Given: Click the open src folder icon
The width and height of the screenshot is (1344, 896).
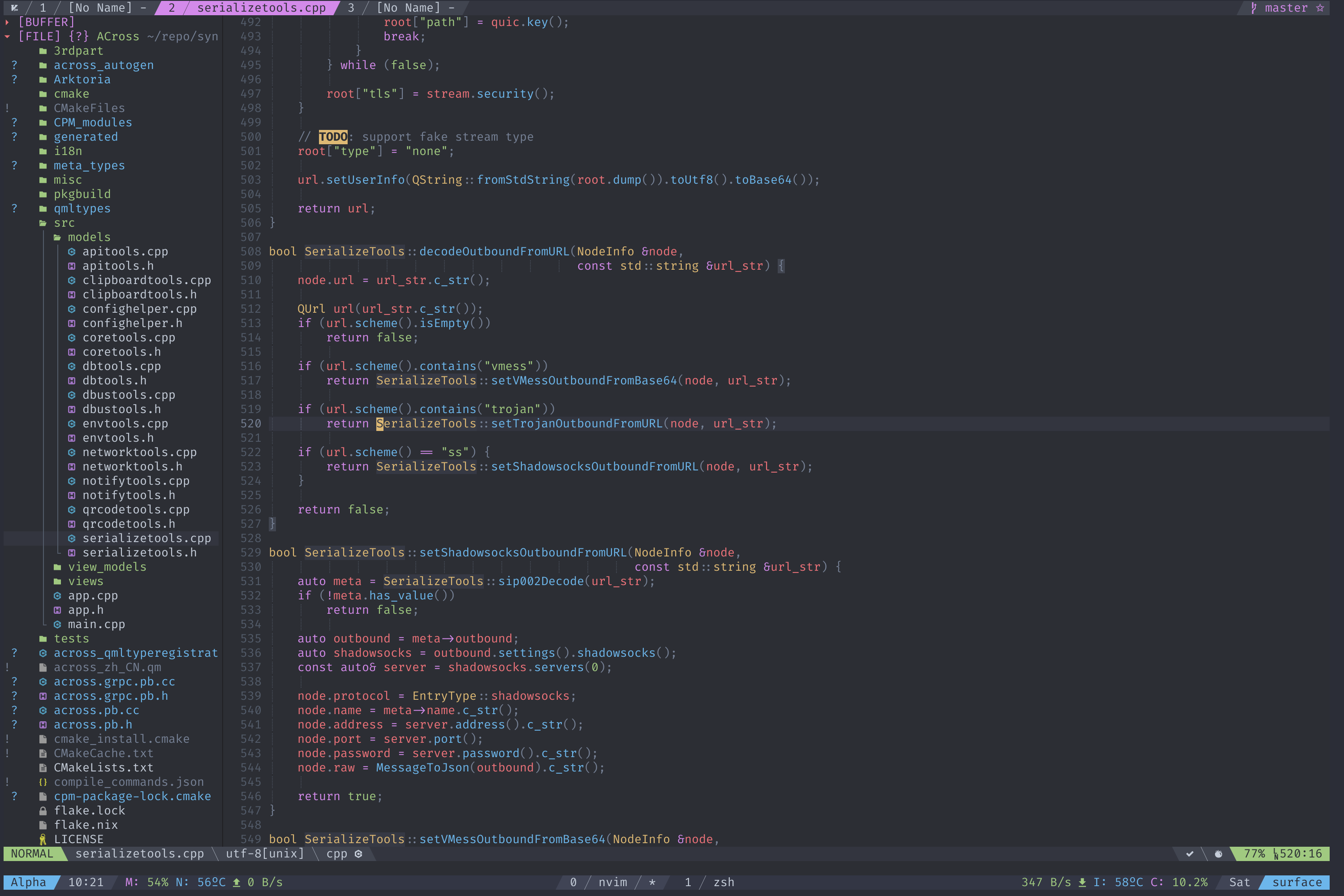Looking at the screenshot, I should [43, 223].
